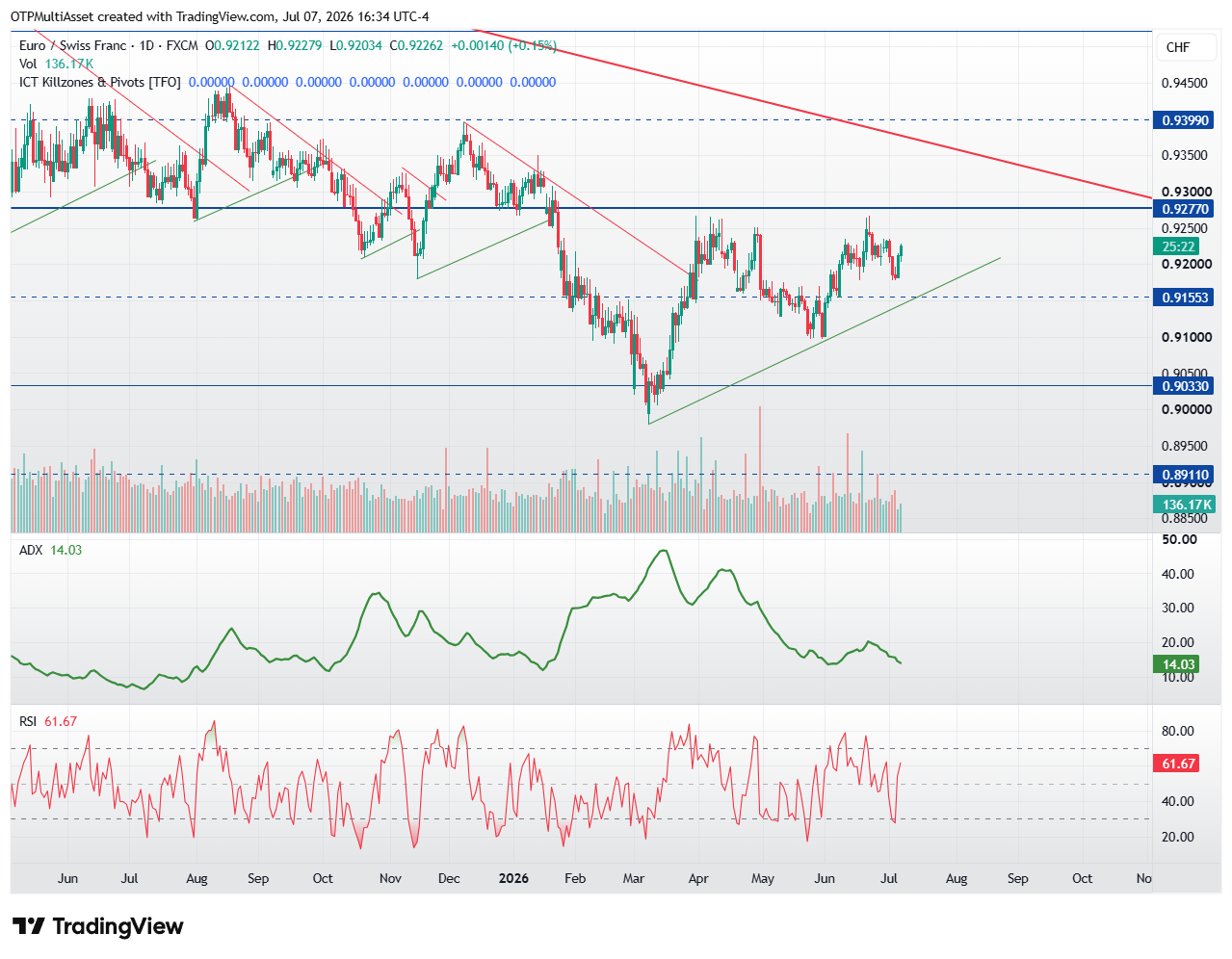Click the RSI 61.67 value tag on axis
The height and width of the screenshot is (959, 1232).
[1177, 764]
